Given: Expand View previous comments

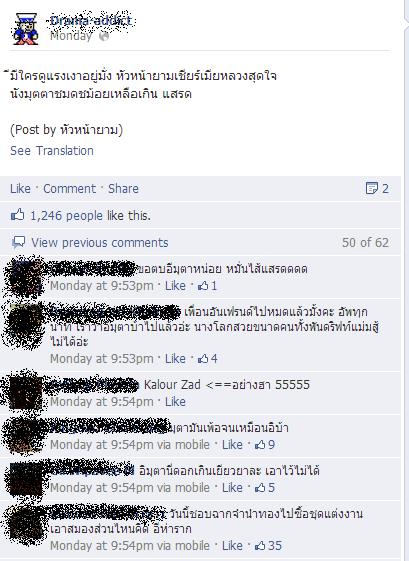Looking at the screenshot, I should [99, 243].
